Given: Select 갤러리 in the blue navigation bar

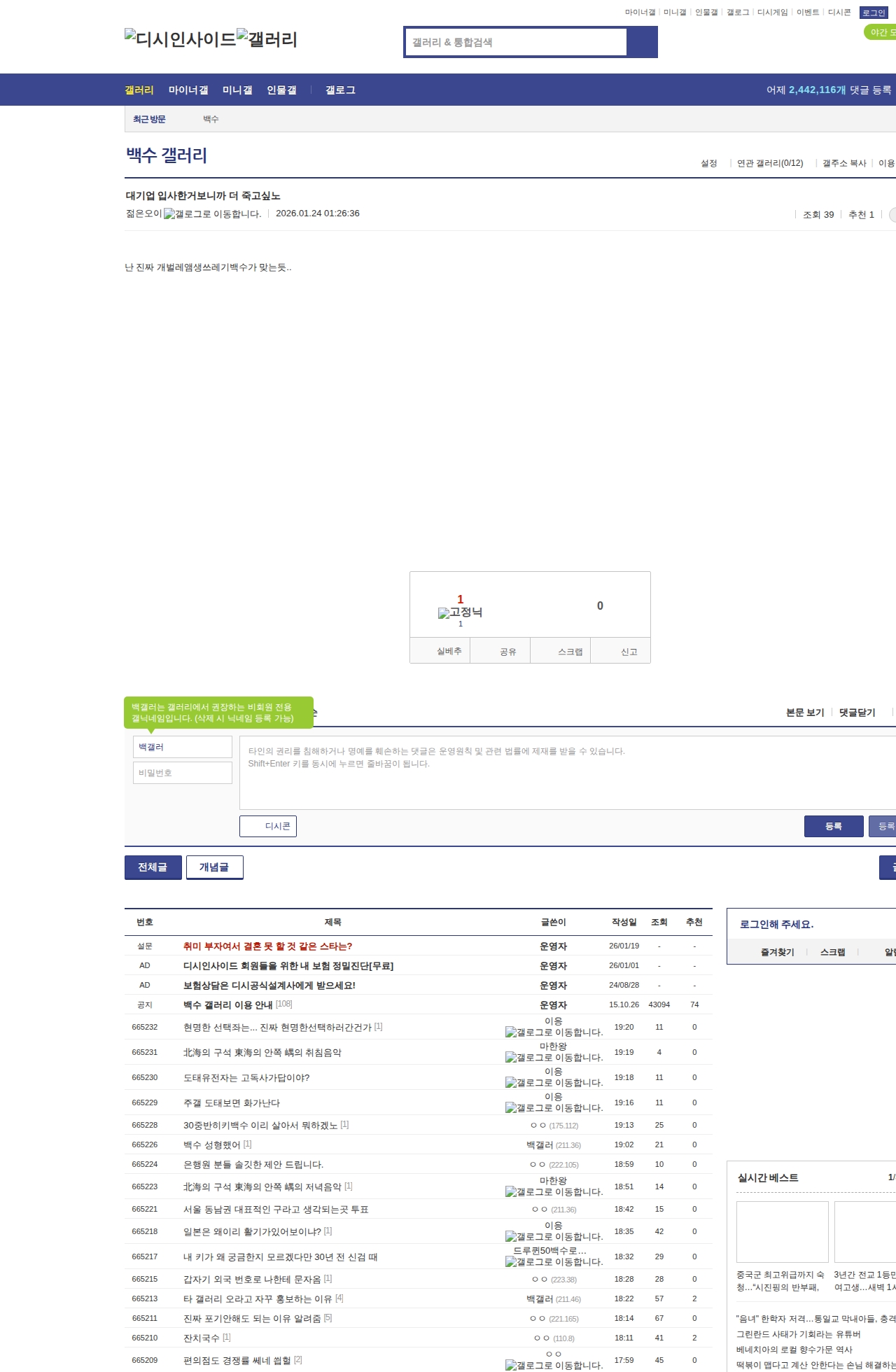Looking at the screenshot, I should 139,90.
